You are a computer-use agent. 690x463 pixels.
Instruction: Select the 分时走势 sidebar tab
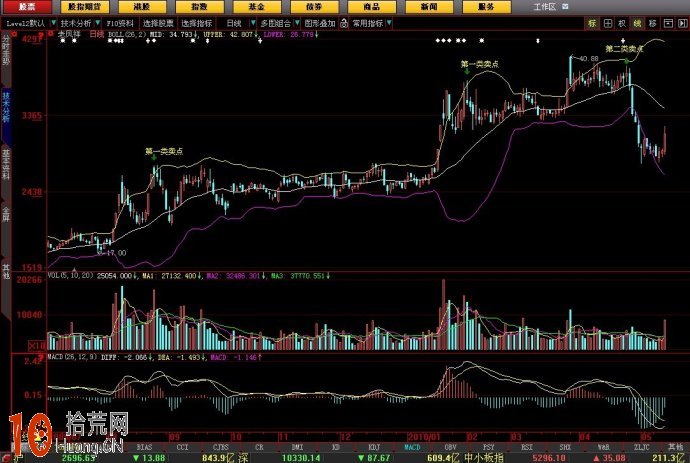pyautogui.click(x=6, y=50)
